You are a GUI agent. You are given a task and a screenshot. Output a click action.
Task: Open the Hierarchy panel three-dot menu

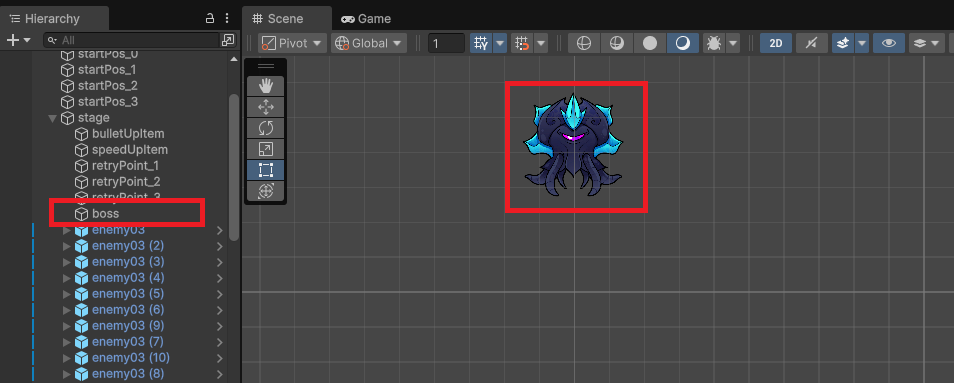pyautogui.click(x=227, y=18)
